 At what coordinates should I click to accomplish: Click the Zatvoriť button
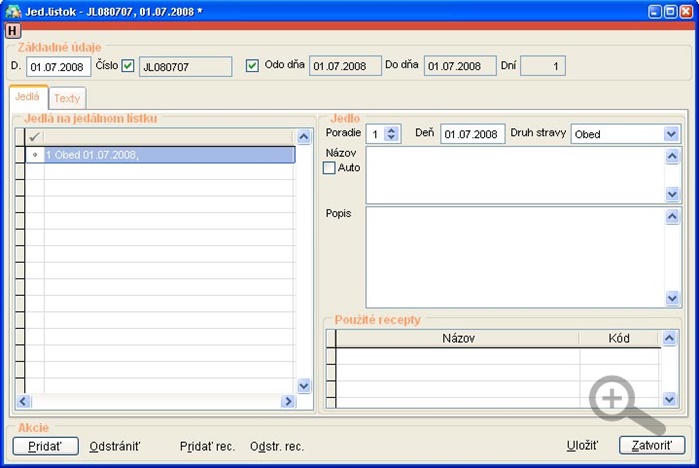click(652, 446)
